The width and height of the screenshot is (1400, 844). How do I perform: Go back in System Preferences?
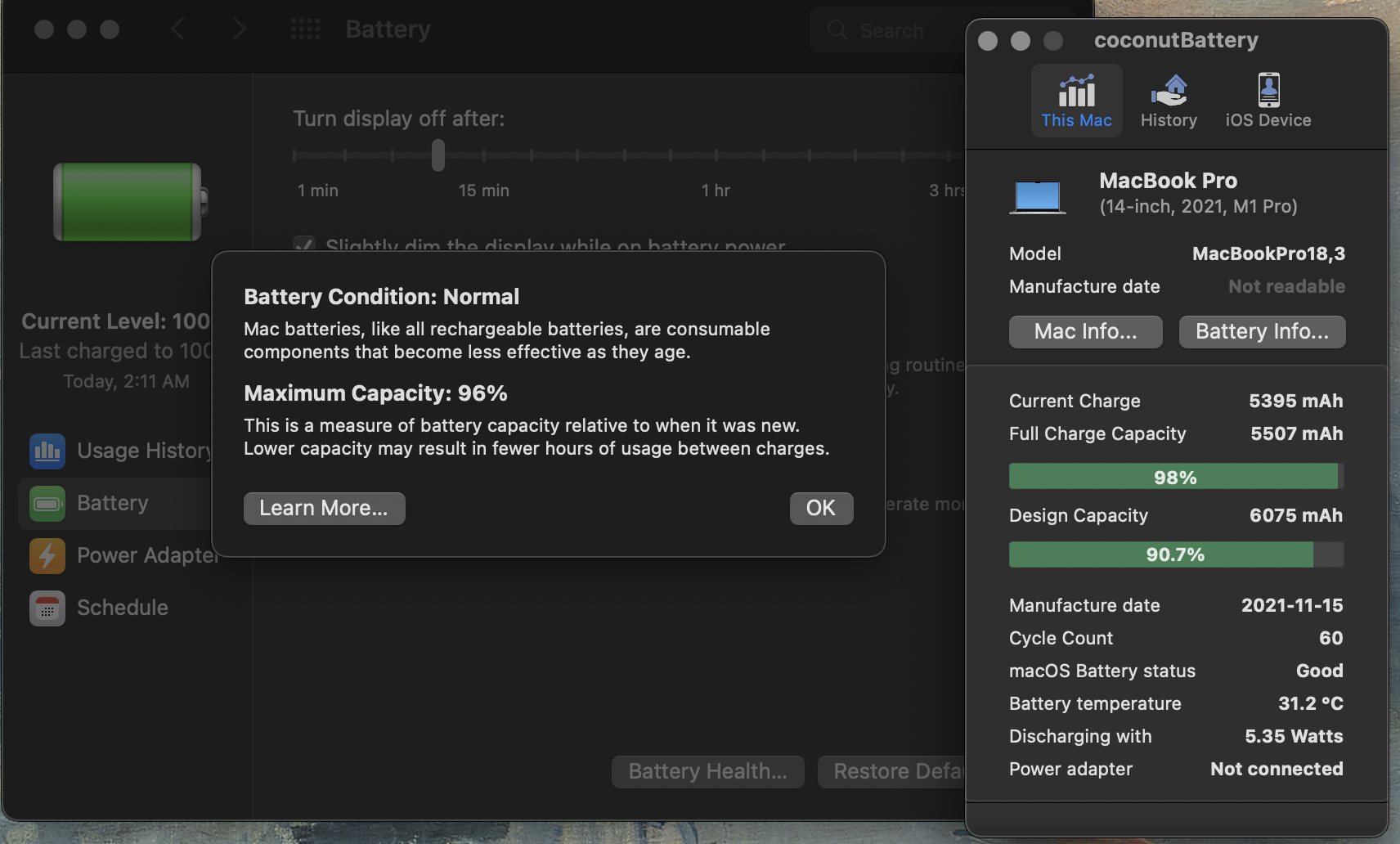click(178, 29)
